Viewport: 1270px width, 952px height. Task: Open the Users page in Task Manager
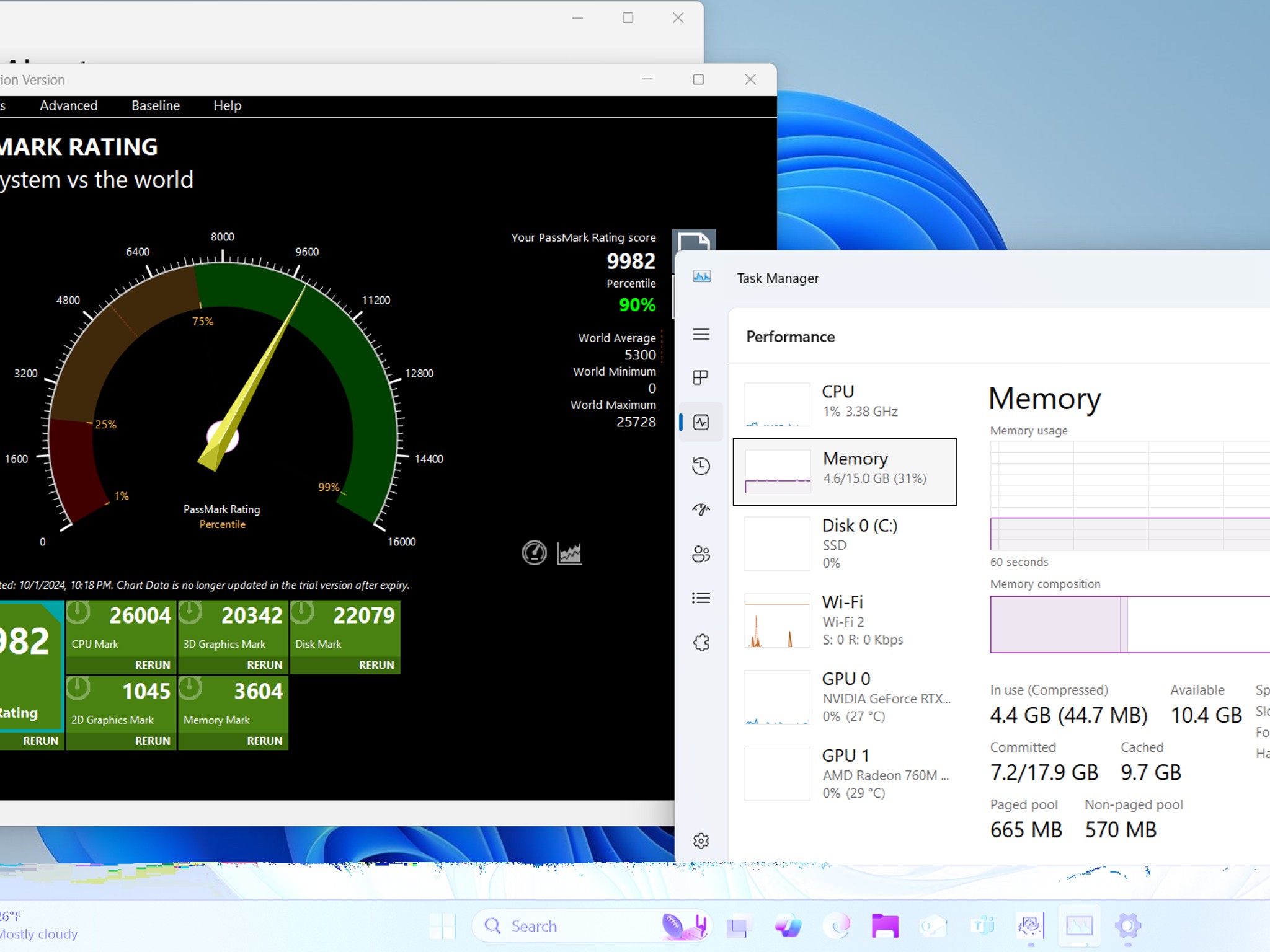(x=701, y=554)
